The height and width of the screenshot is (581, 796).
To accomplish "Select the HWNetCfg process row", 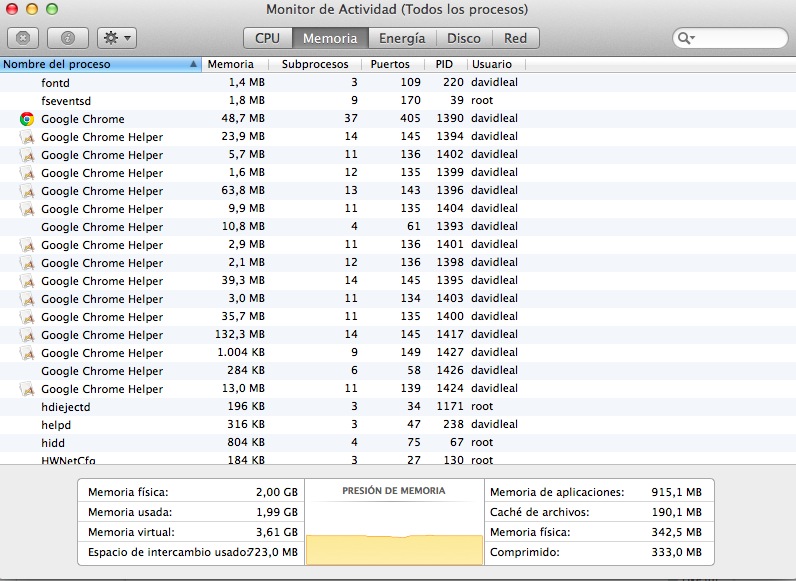I will [398, 459].
